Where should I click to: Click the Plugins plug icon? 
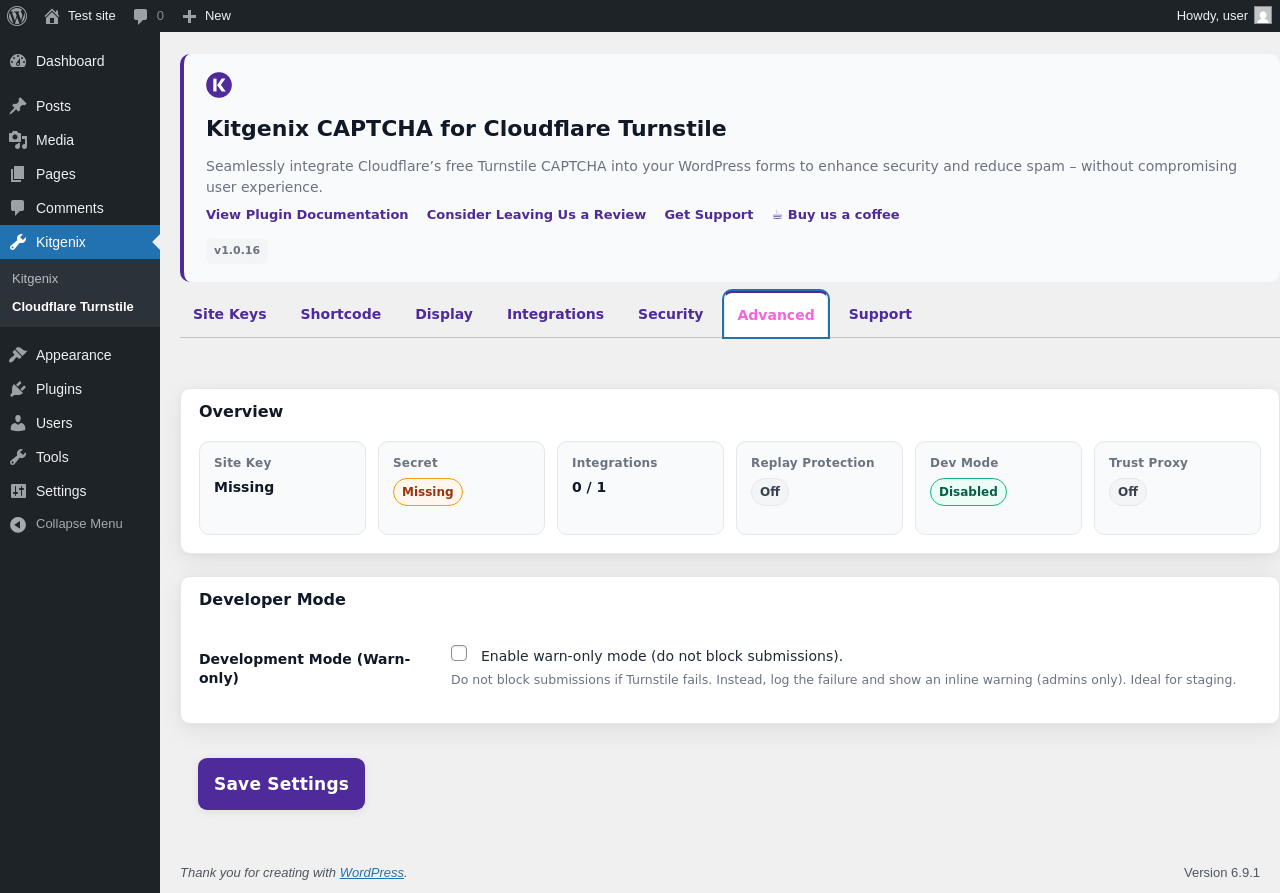18,389
